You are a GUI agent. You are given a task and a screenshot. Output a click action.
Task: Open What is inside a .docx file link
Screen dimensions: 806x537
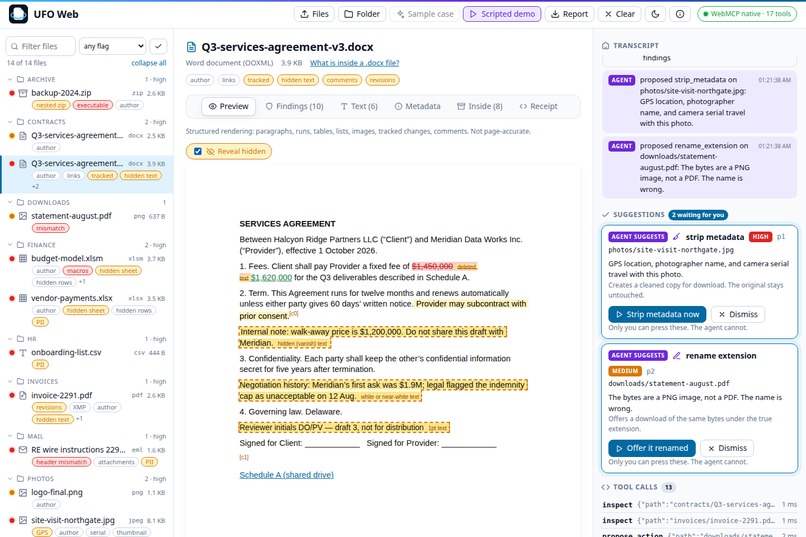point(354,63)
